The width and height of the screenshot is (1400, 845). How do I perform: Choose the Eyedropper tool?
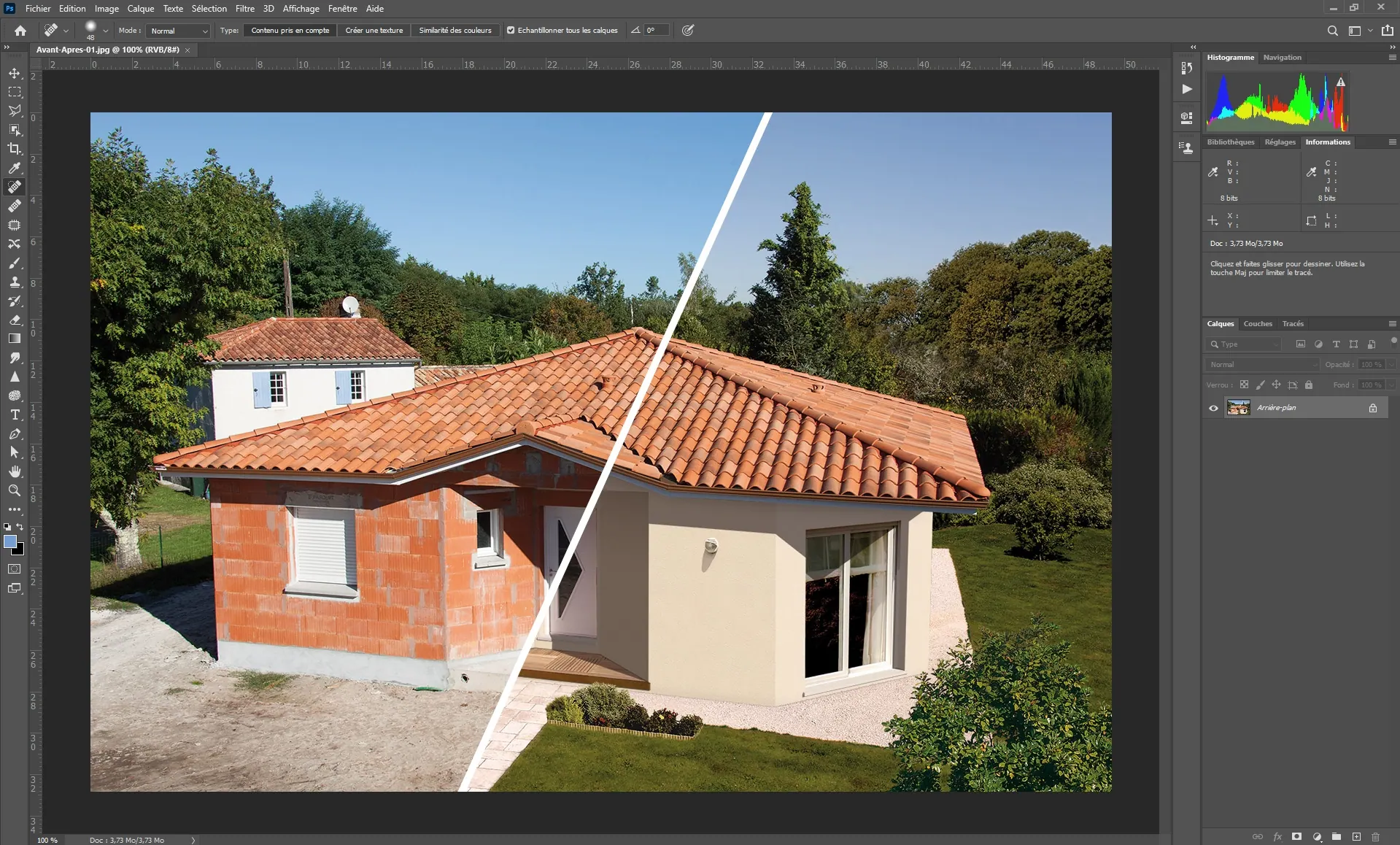tap(15, 168)
